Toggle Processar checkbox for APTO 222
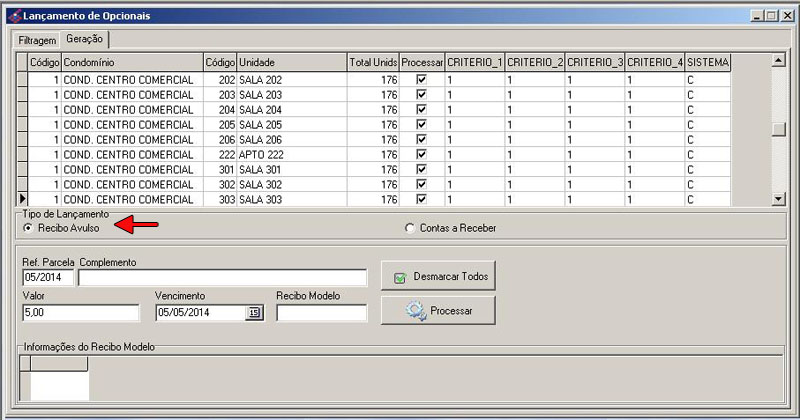 [421, 155]
